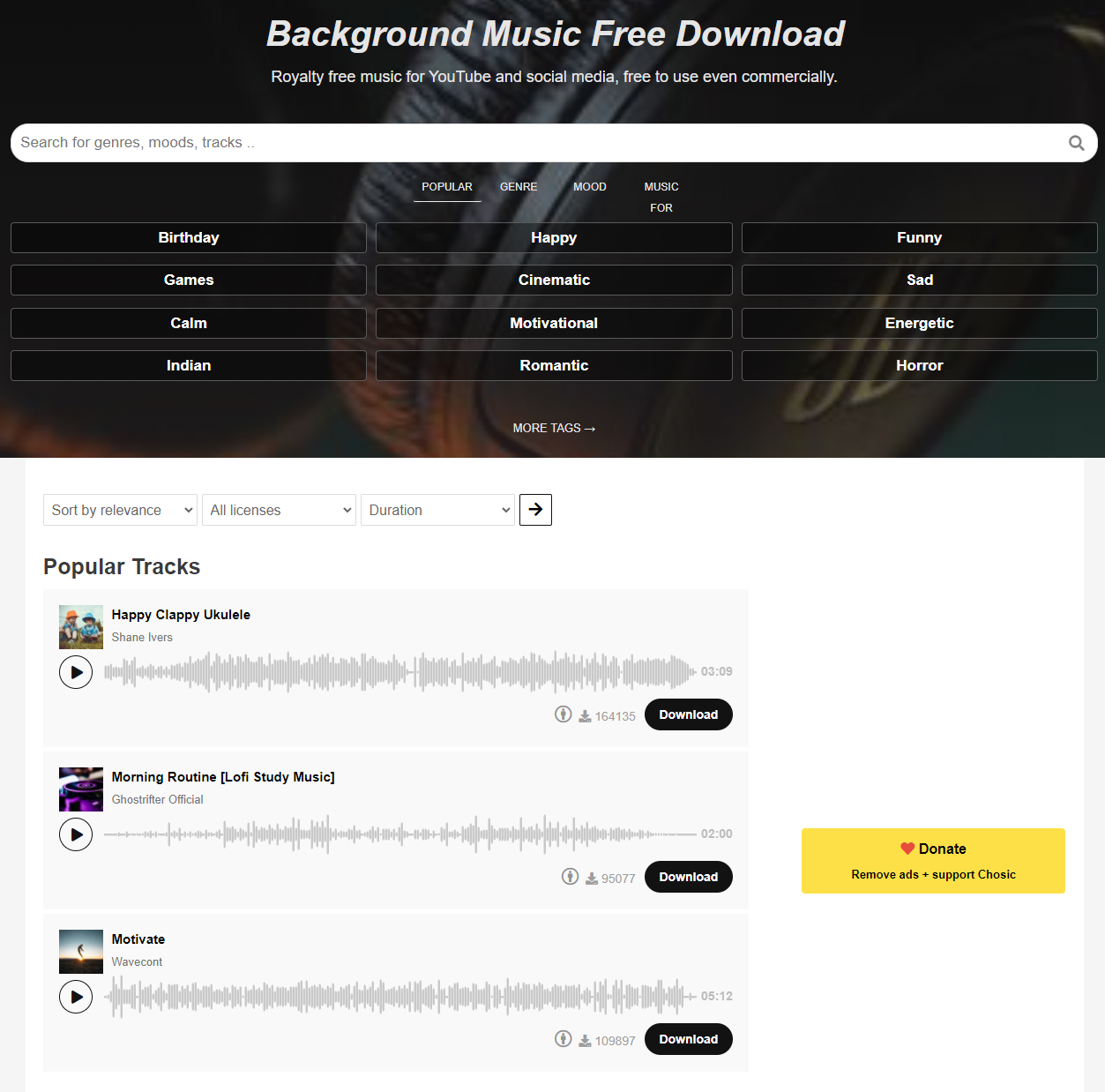The image size is (1105, 1092).
Task: Click license info icon for Morning Routine
Action: (570, 877)
